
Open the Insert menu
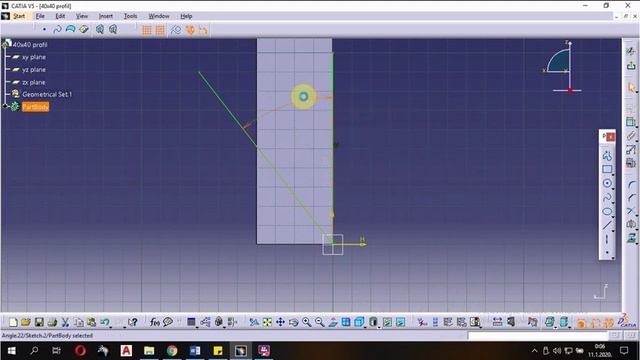[x=106, y=16]
